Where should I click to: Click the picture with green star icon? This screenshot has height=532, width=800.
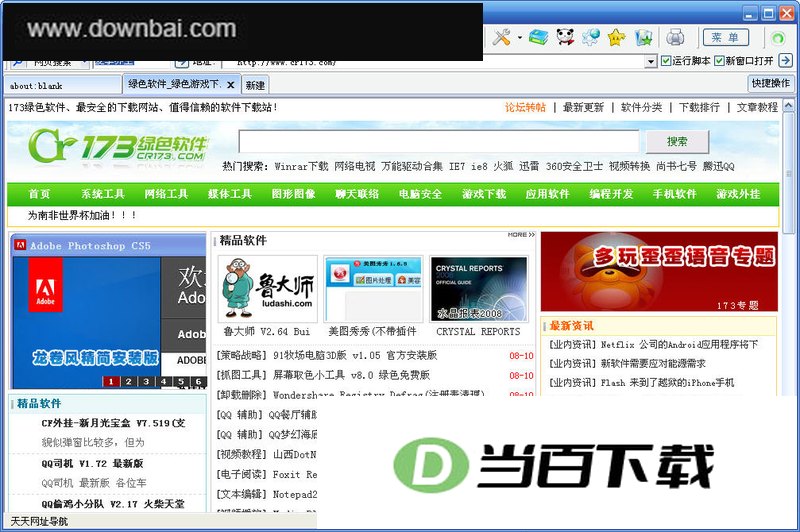[x=644, y=37]
